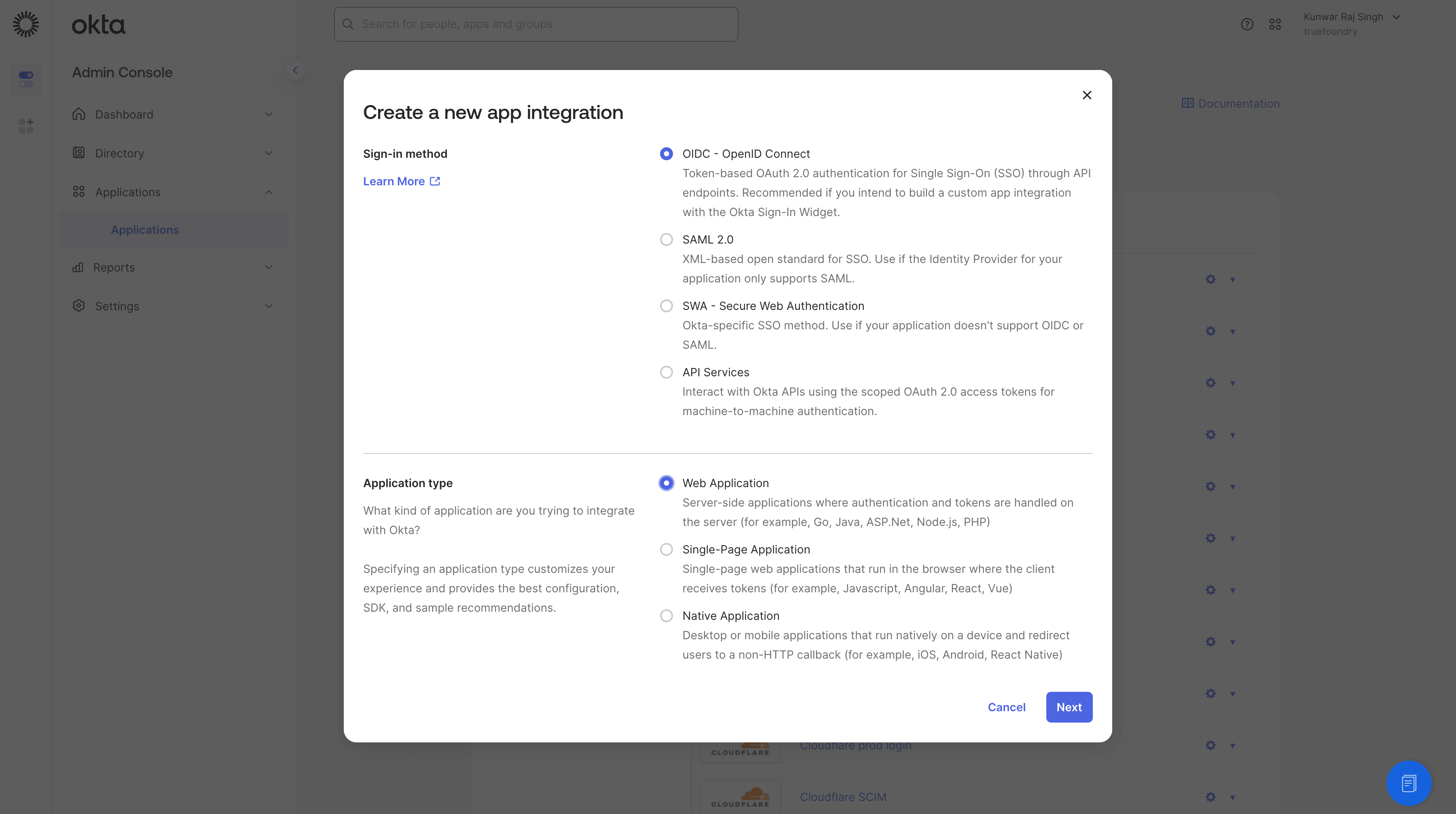Click the add-apps icon in left rail

tap(26, 125)
